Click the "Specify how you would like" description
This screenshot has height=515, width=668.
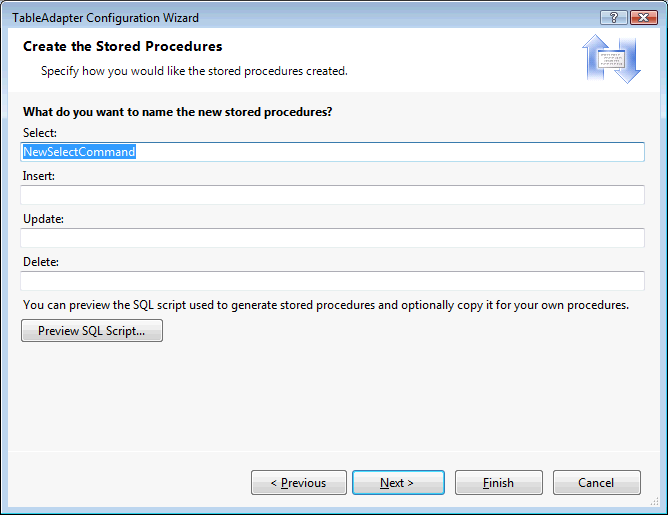pos(194,72)
